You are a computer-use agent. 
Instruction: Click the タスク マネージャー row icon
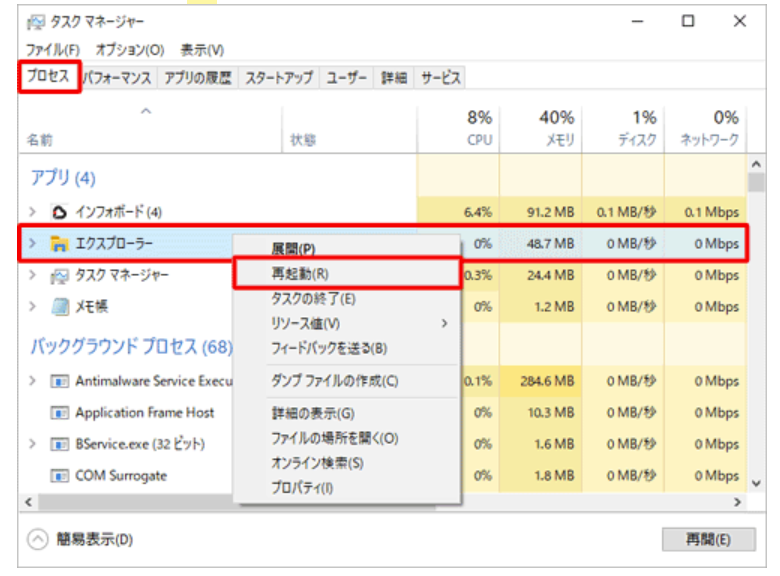tap(59, 276)
